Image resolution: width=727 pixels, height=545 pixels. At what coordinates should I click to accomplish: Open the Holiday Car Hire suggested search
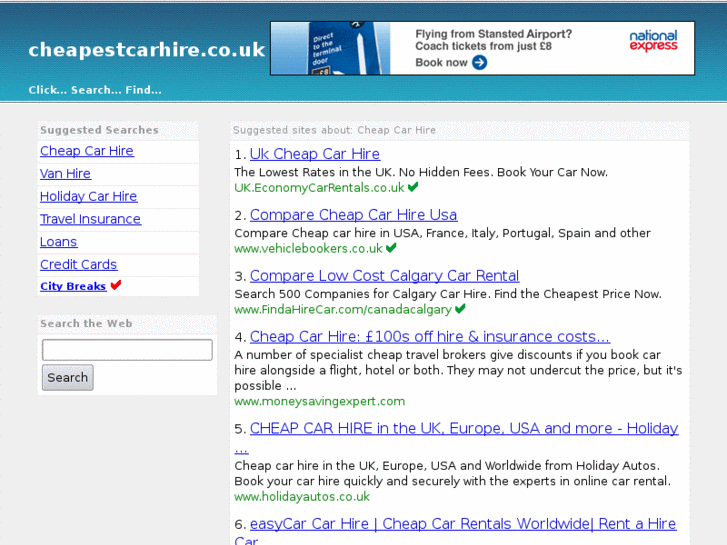(89, 196)
